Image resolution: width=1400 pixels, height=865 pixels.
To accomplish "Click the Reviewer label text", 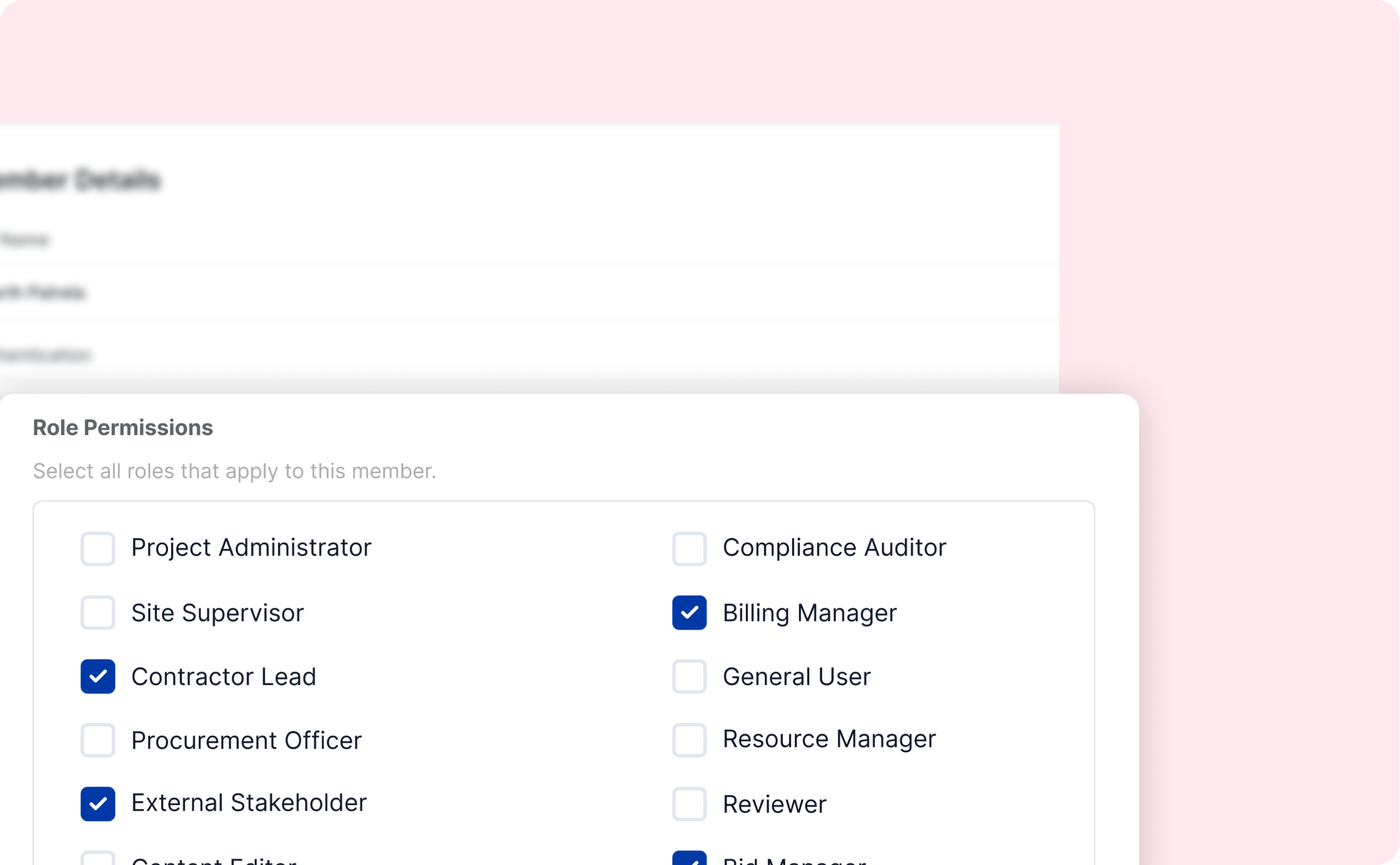I will pos(775,804).
